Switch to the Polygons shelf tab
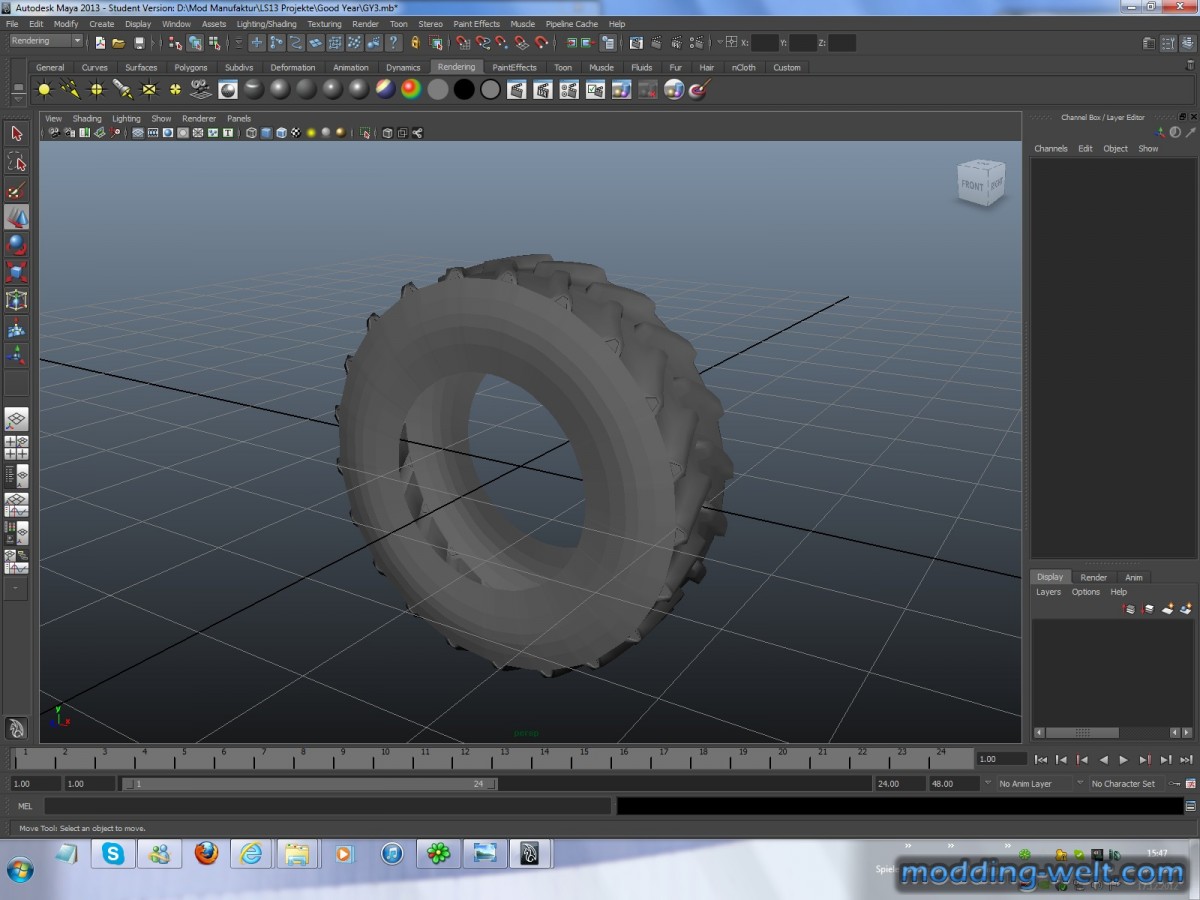Viewport: 1200px width, 900px height. click(190, 68)
